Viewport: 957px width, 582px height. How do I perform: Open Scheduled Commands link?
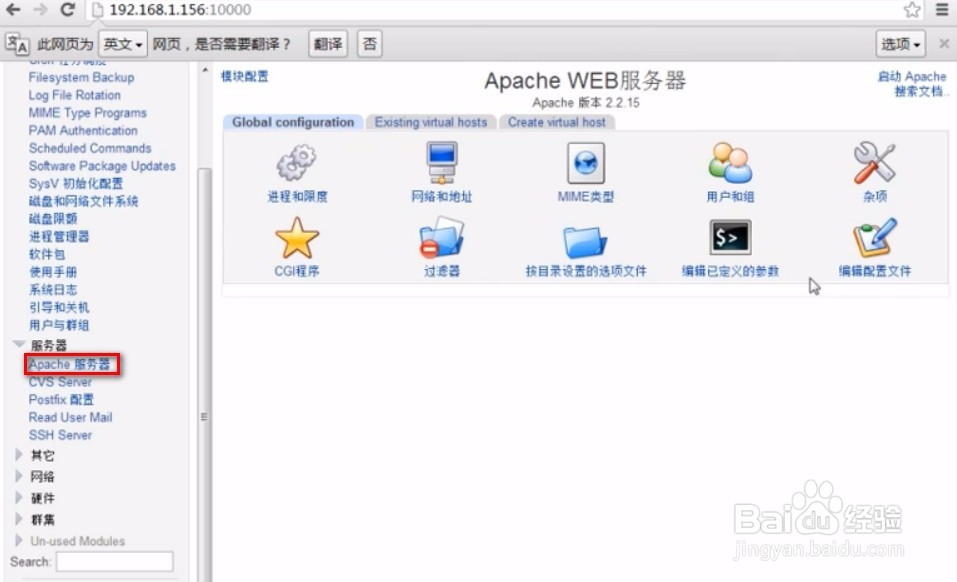[90, 148]
